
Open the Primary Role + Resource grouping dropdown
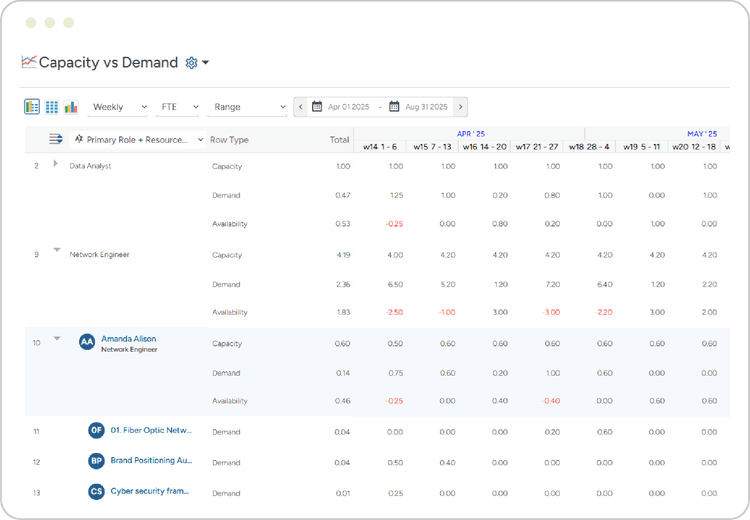pyautogui.click(x=140, y=140)
